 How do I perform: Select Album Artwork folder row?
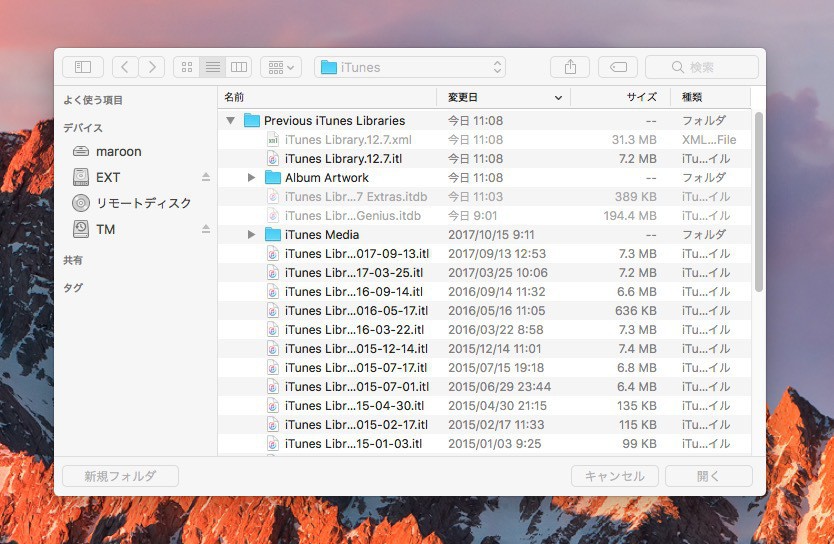click(x=485, y=178)
